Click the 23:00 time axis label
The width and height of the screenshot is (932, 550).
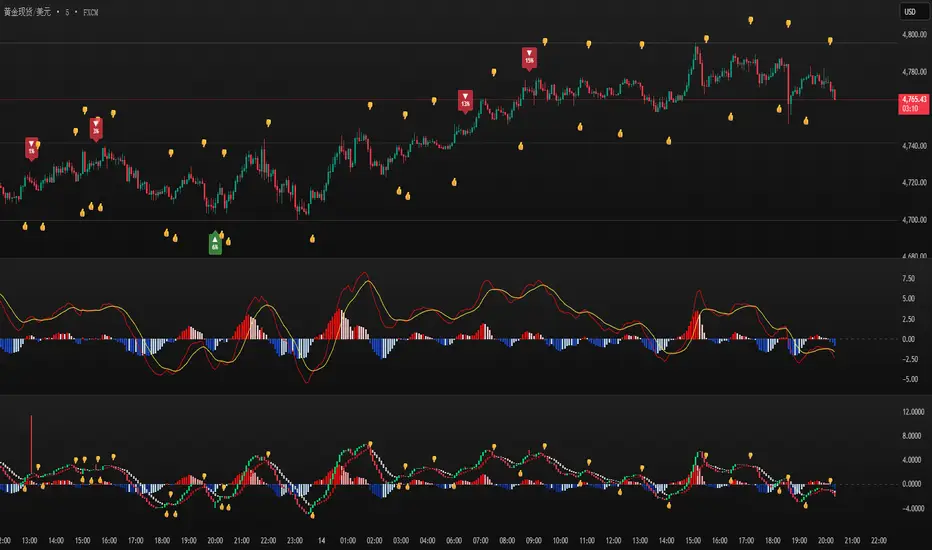[x=295, y=540]
